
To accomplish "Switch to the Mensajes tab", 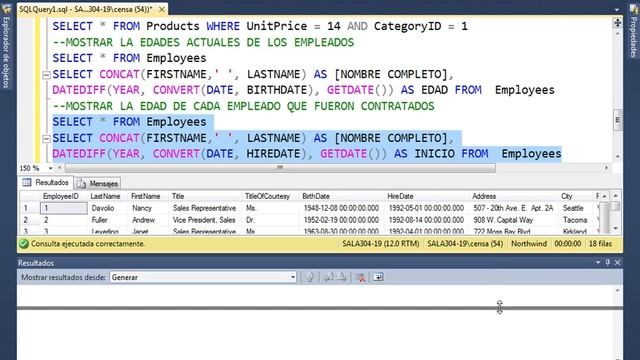I will pos(98,183).
